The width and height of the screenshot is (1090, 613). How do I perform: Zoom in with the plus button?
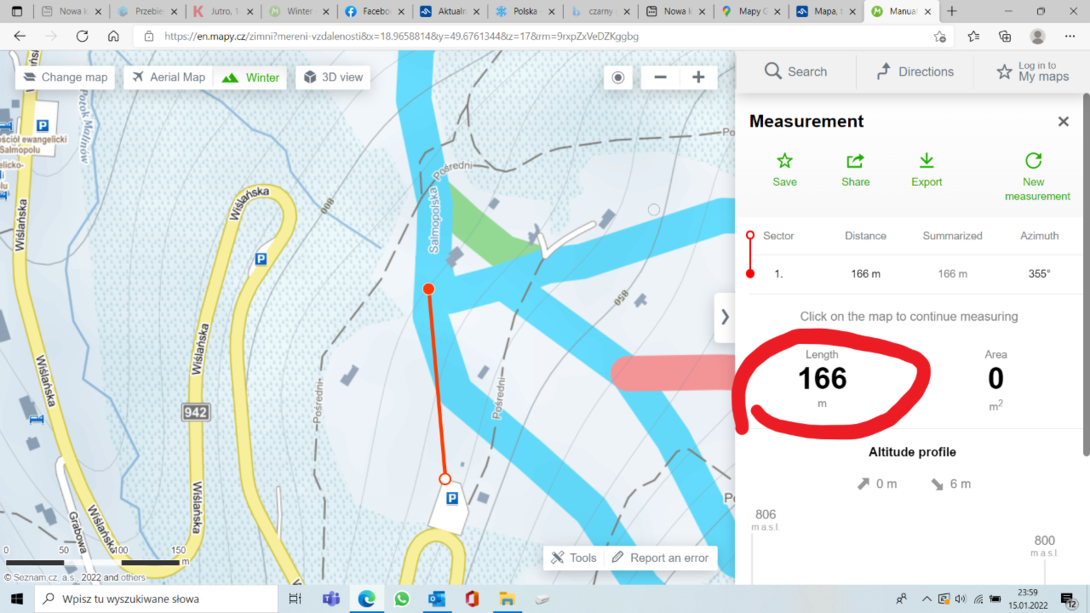point(698,77)
